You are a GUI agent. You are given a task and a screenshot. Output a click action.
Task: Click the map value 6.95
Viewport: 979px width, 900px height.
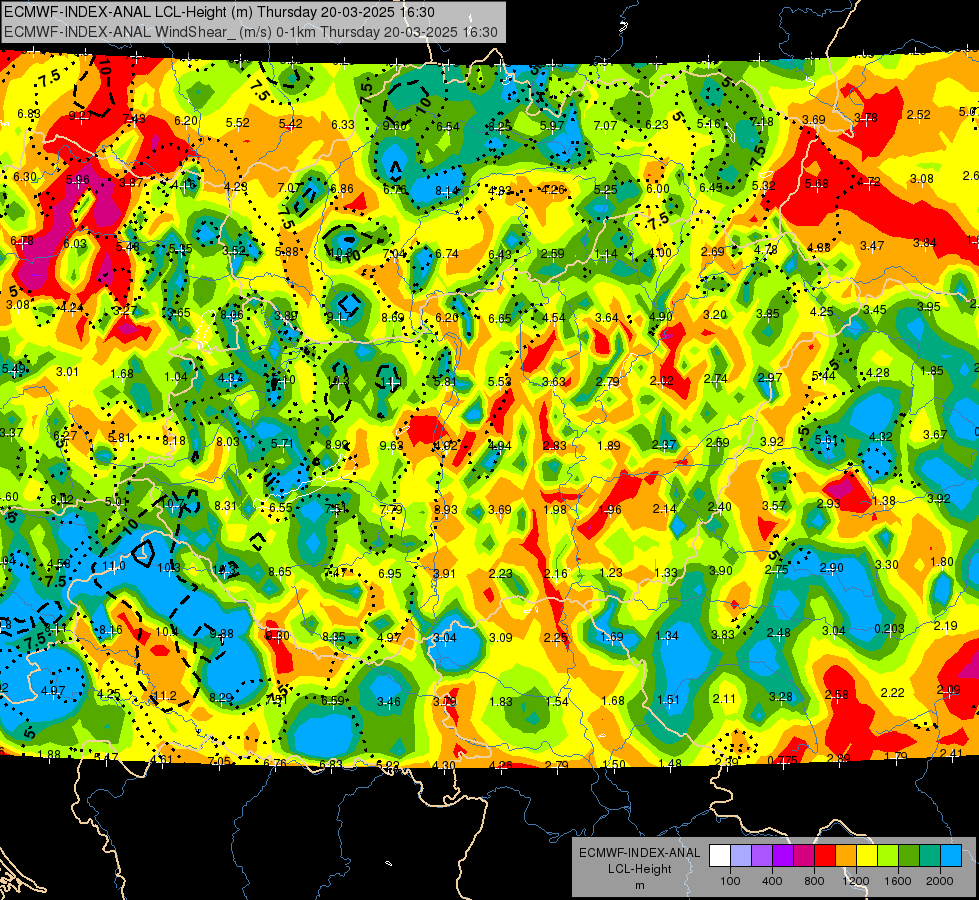[390, 573]
